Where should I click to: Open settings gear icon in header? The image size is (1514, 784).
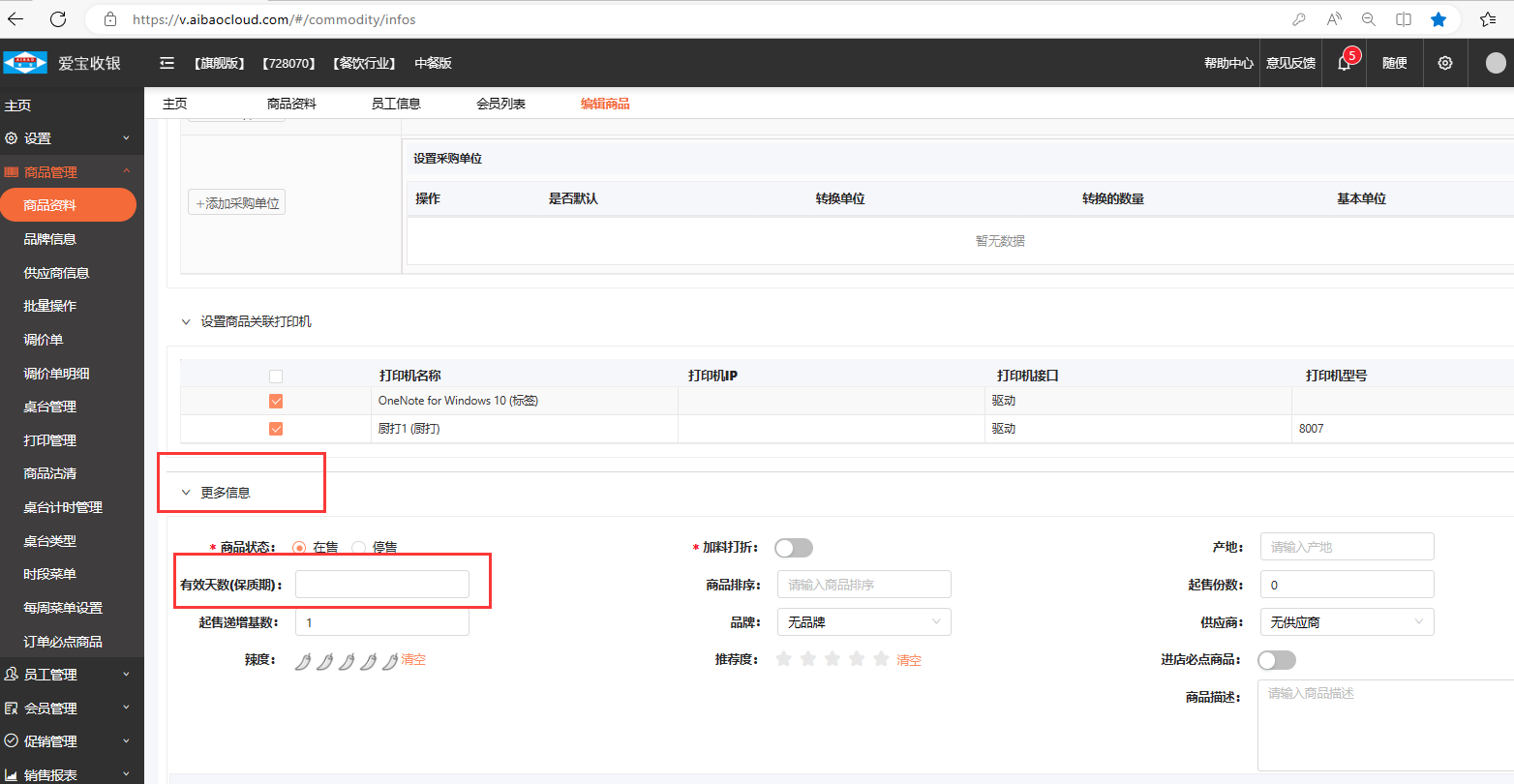pyautogui.click(x=1444, y=63)
